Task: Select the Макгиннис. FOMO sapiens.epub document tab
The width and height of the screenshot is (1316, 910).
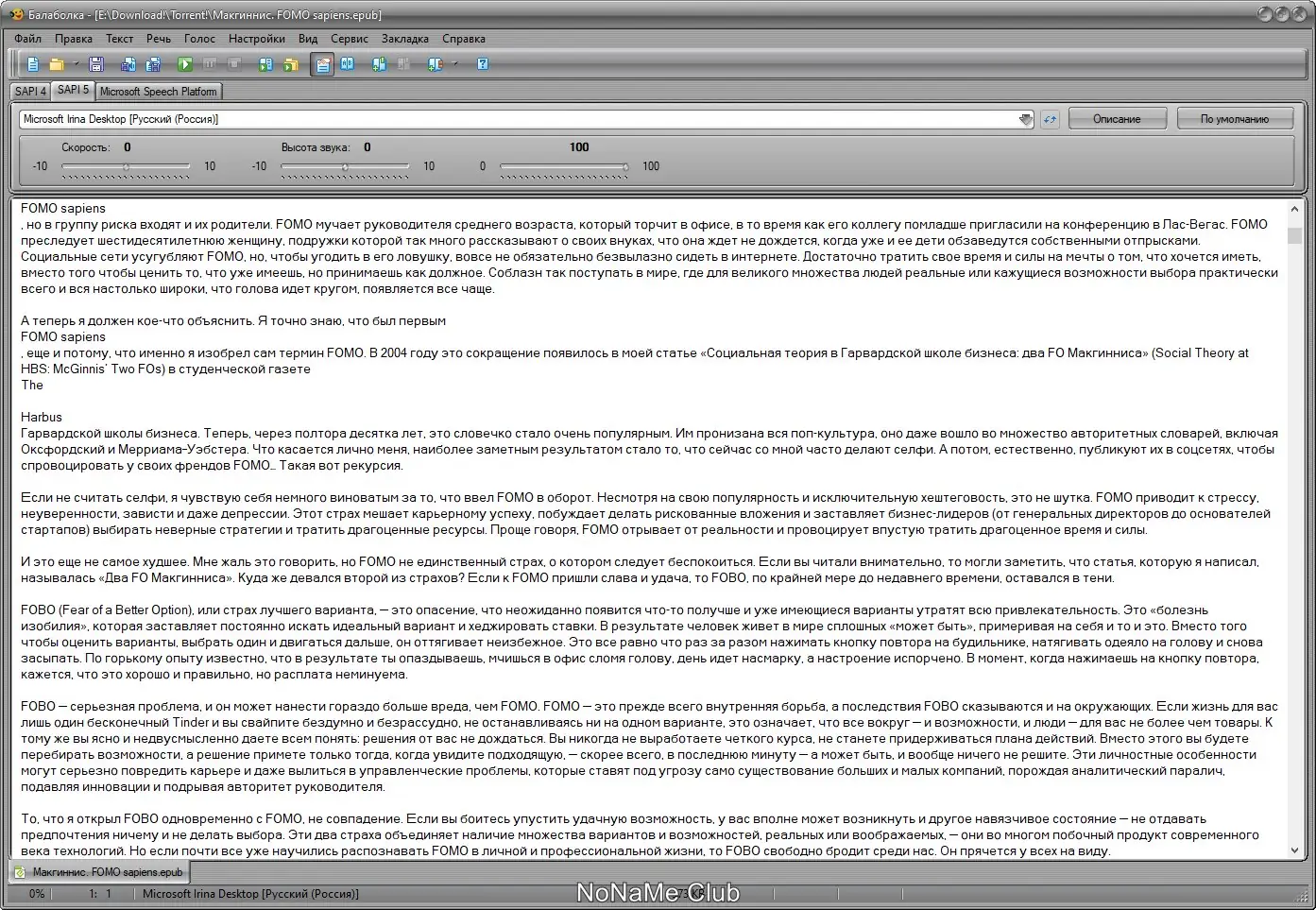Action: (x=99, y=872)
